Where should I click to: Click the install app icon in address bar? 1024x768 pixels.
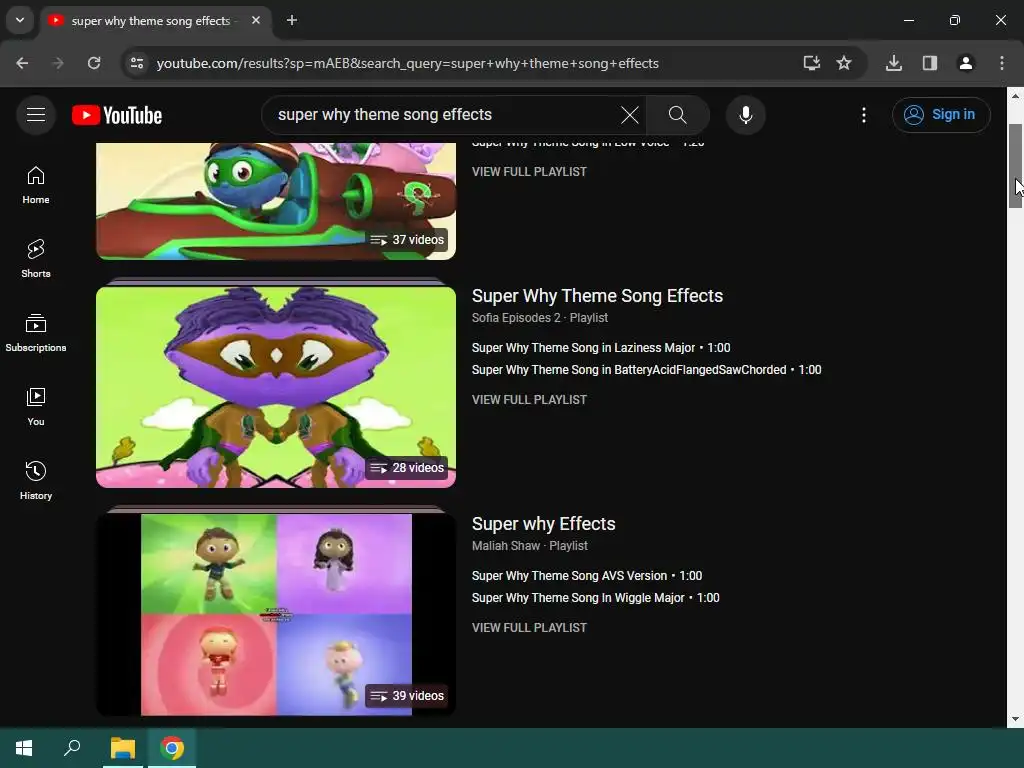pos(811,63)
